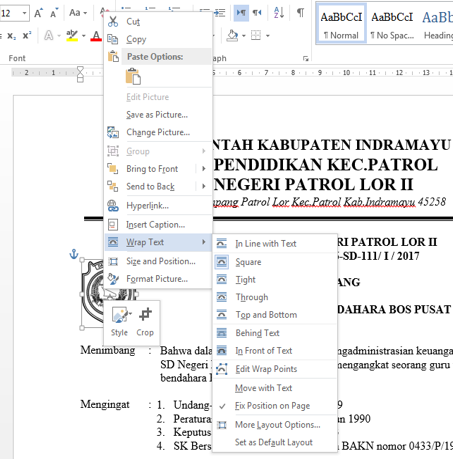The width and height of the screenshot is (453, 459).
Task: Expand the Wrap Text submenu arrow
Action: pos(204,242)
